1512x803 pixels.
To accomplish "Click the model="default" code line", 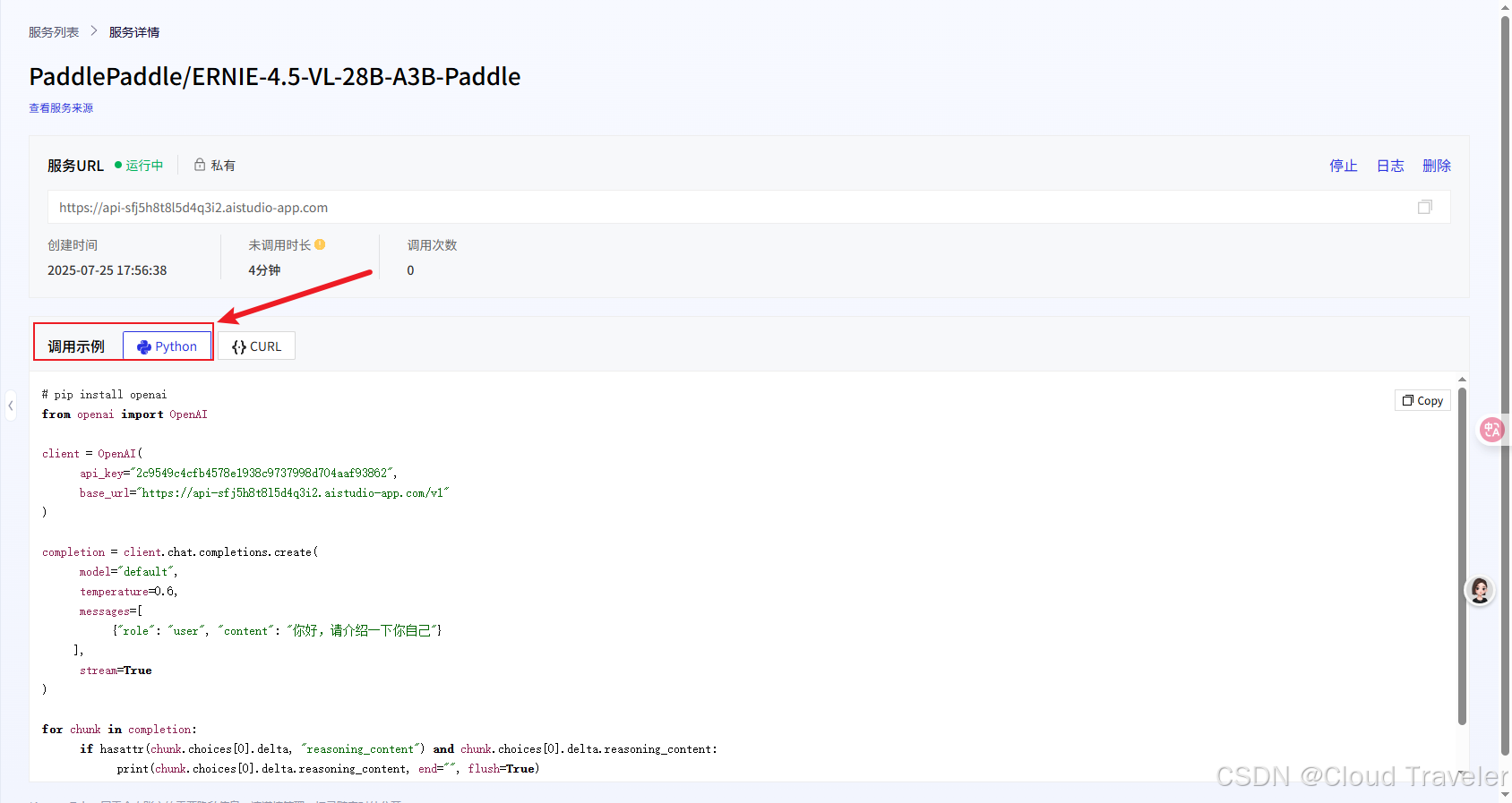I will (129, 572).
